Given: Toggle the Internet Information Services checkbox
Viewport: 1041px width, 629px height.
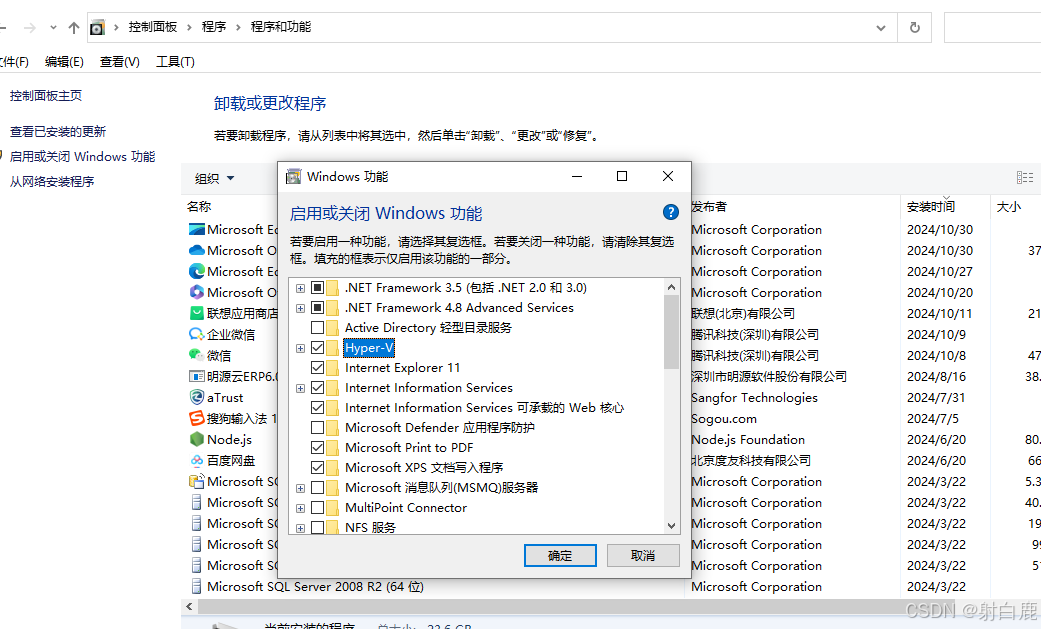Looking at the screenshot, I should click(317, 387).
